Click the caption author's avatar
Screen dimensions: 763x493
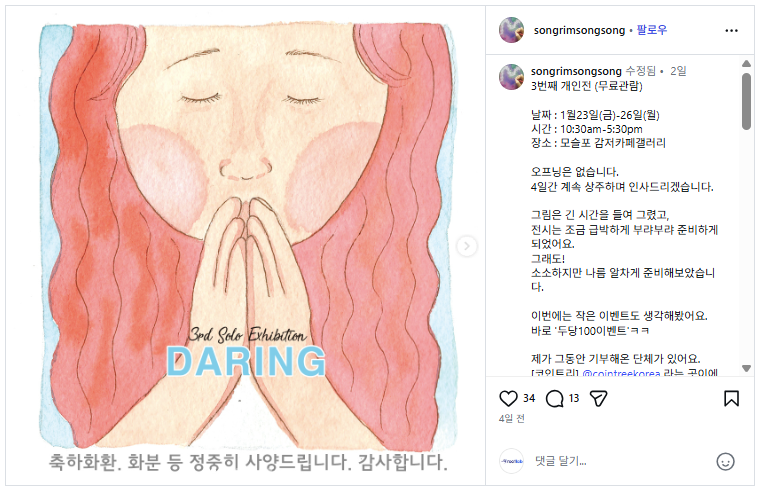click(x=511, y=77)
